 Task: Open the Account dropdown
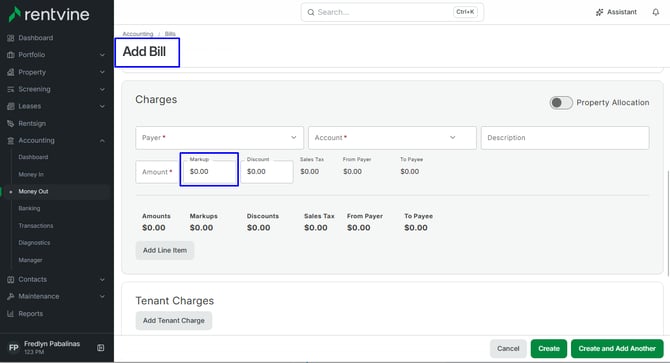pyautogui.click(x=392, y=138)
